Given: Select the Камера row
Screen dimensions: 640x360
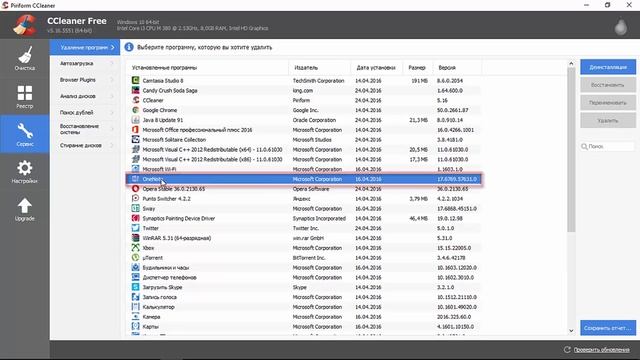Looking at the screenshot, I should [x=304, y=316].
